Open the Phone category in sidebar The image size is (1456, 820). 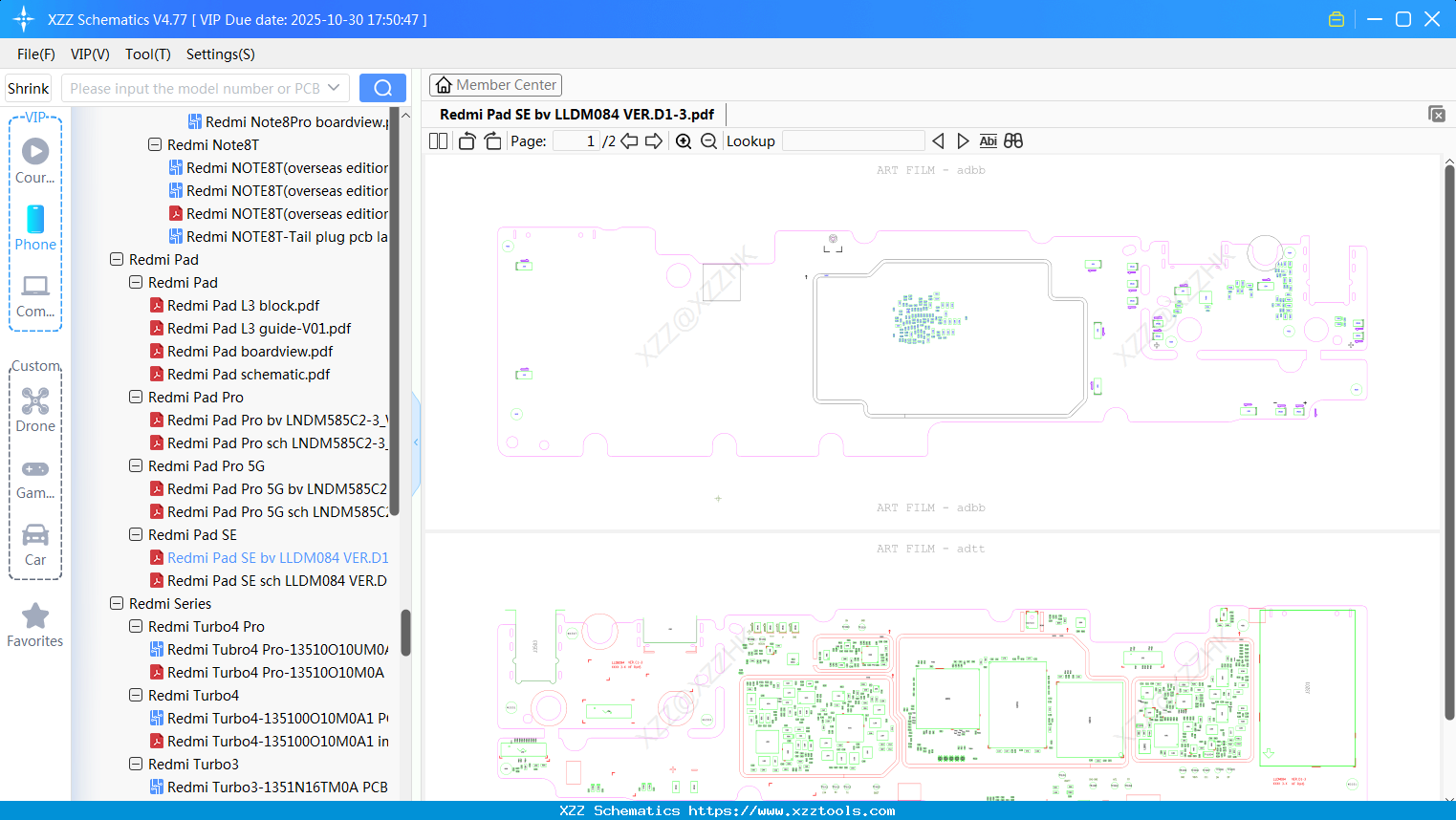(35, 228)
